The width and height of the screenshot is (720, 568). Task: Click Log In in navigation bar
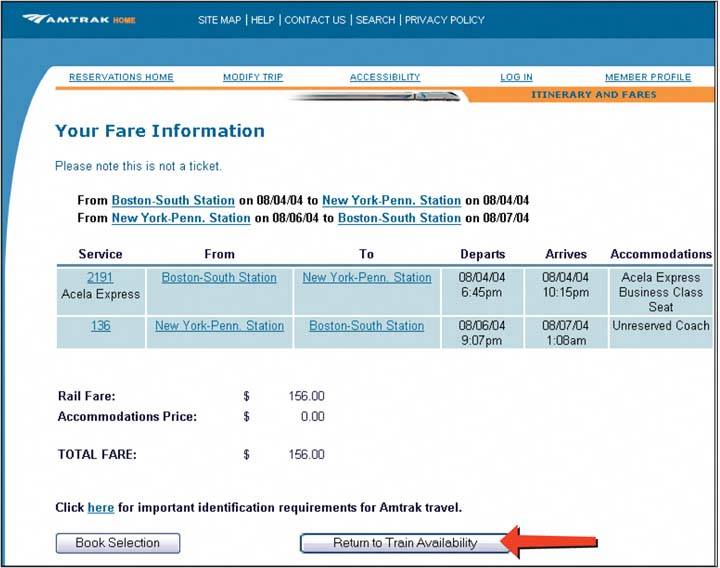tap(516, 77)
